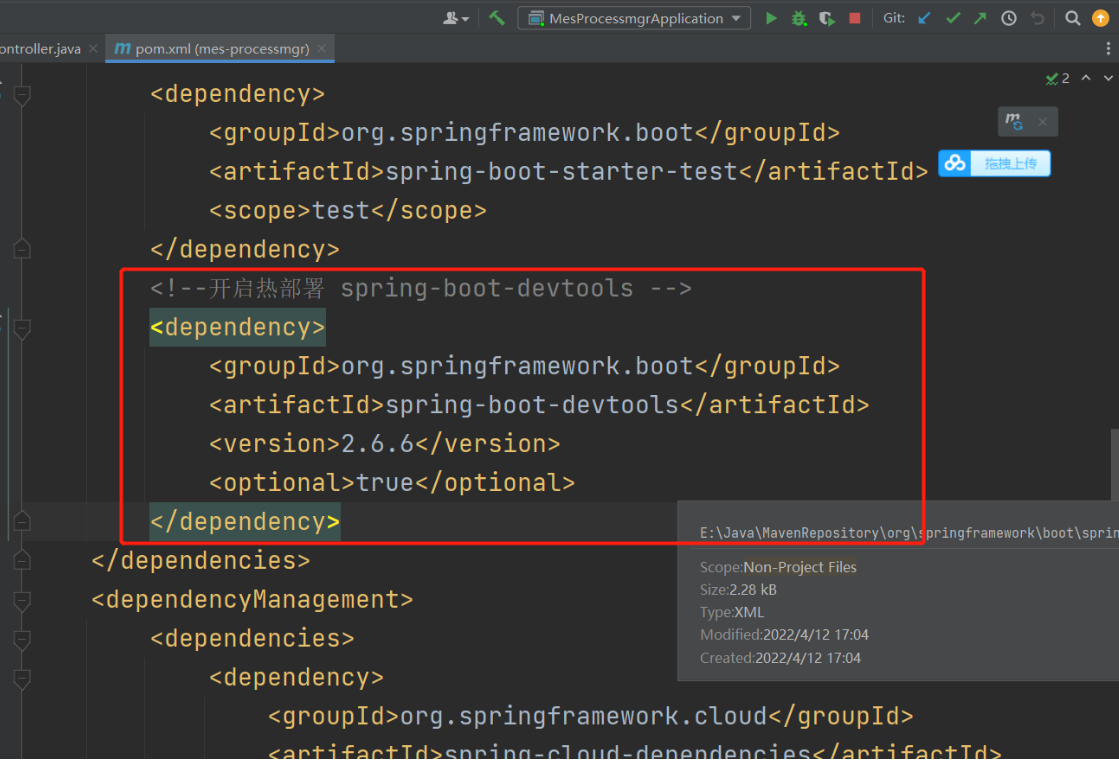Click the <version>2.6.6</version> line
Viewport: 1119px width, 766px height.
click(385, 444)
